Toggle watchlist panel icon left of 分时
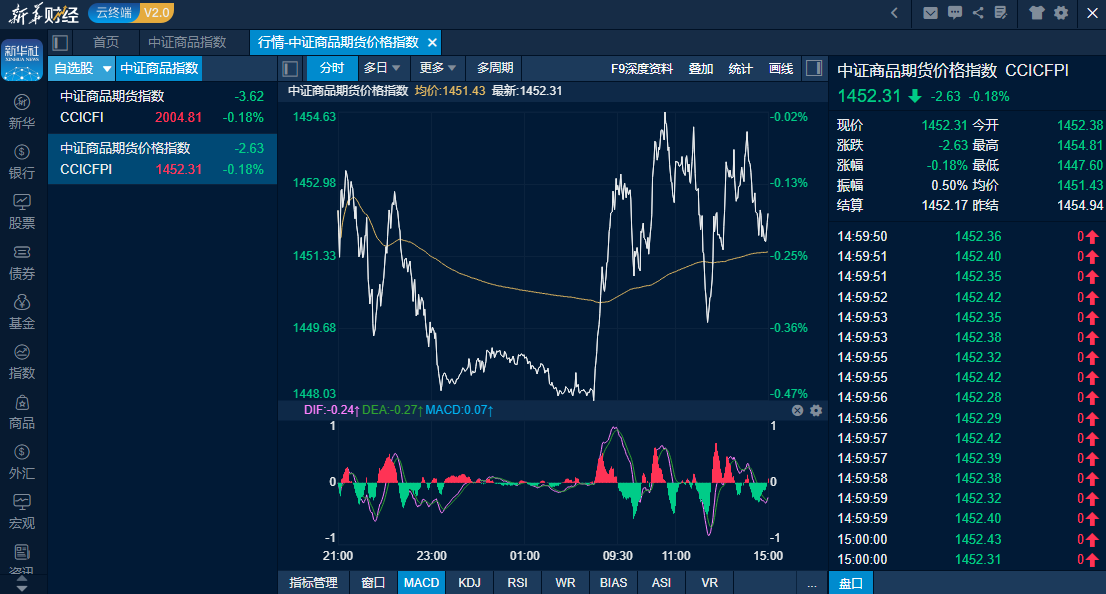Screen dimensions: 1106x594 pyautogui.click(x=290, y=68)
